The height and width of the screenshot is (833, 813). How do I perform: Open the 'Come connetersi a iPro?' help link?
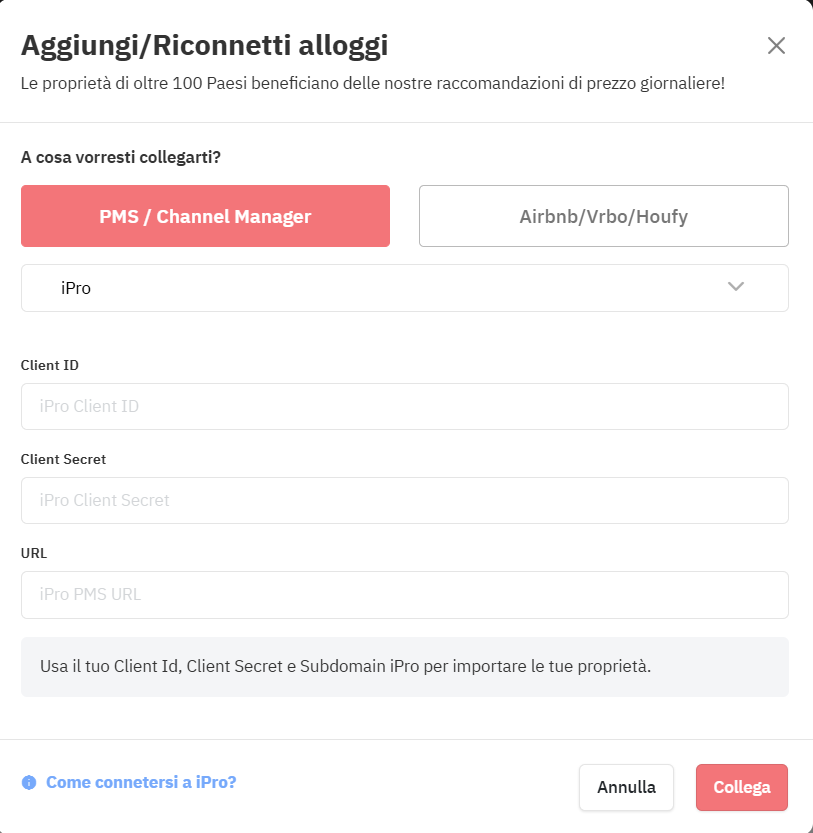pos(141,783)
